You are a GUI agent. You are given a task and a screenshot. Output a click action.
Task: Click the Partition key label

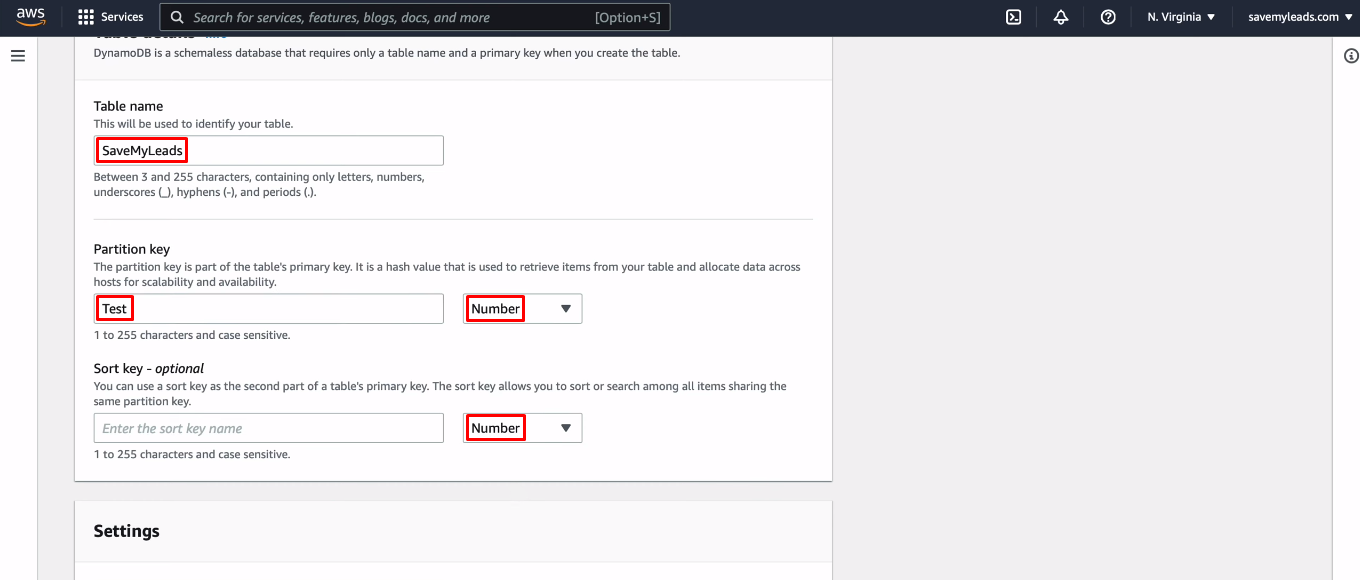[132, 249]
